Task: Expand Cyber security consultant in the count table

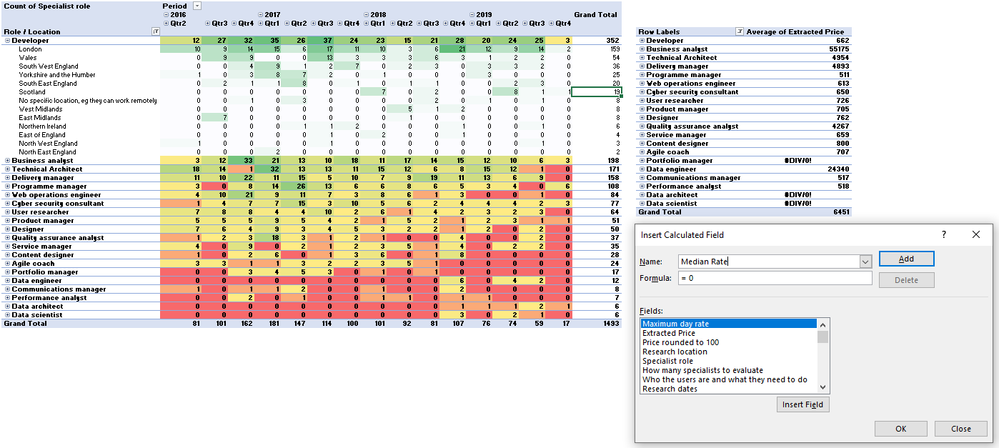Action: coord(7,203)
